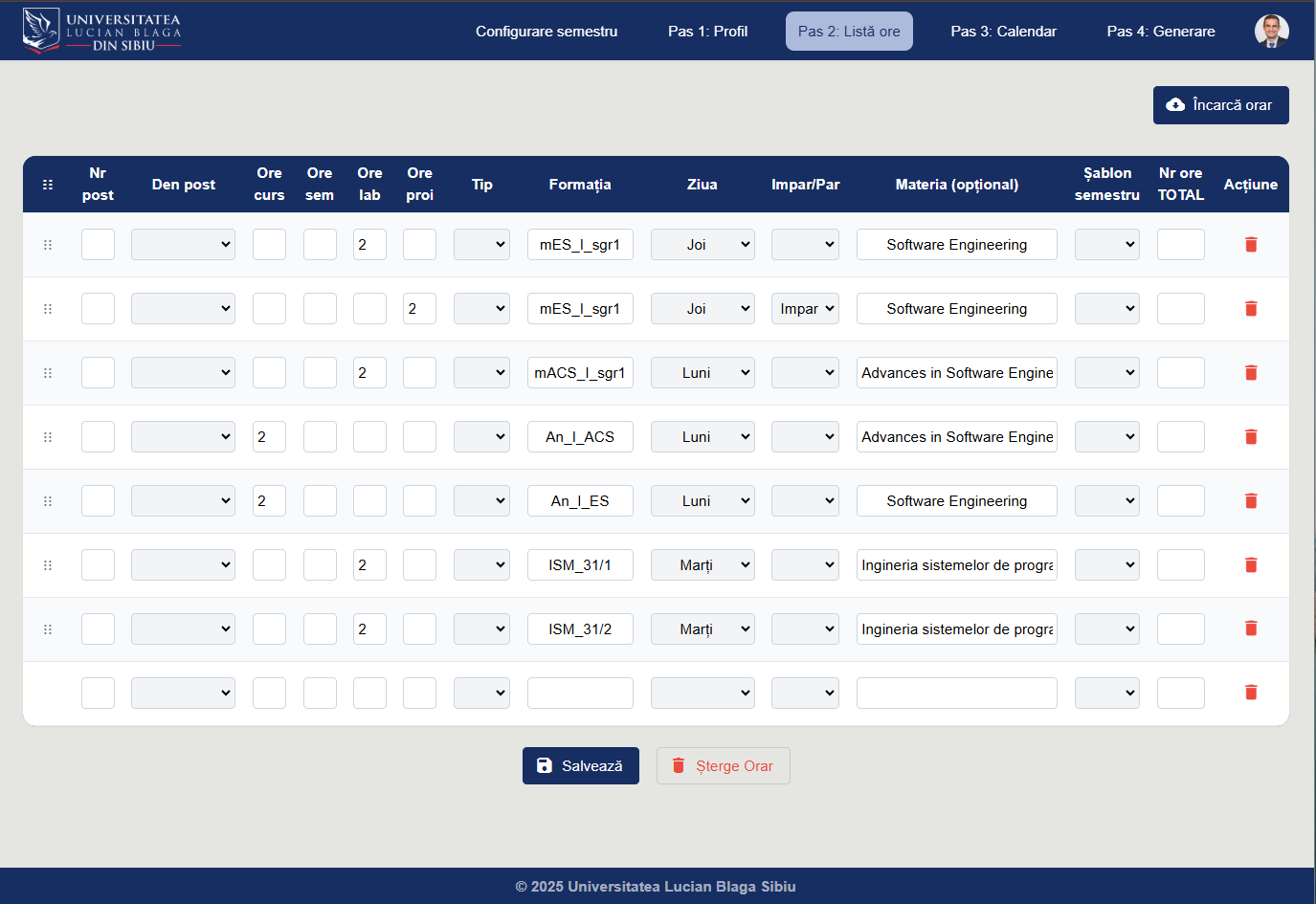
Task: Open Ziua dropdown for mACS_I_sgr1 row
Action: click(x=703, y=373)
